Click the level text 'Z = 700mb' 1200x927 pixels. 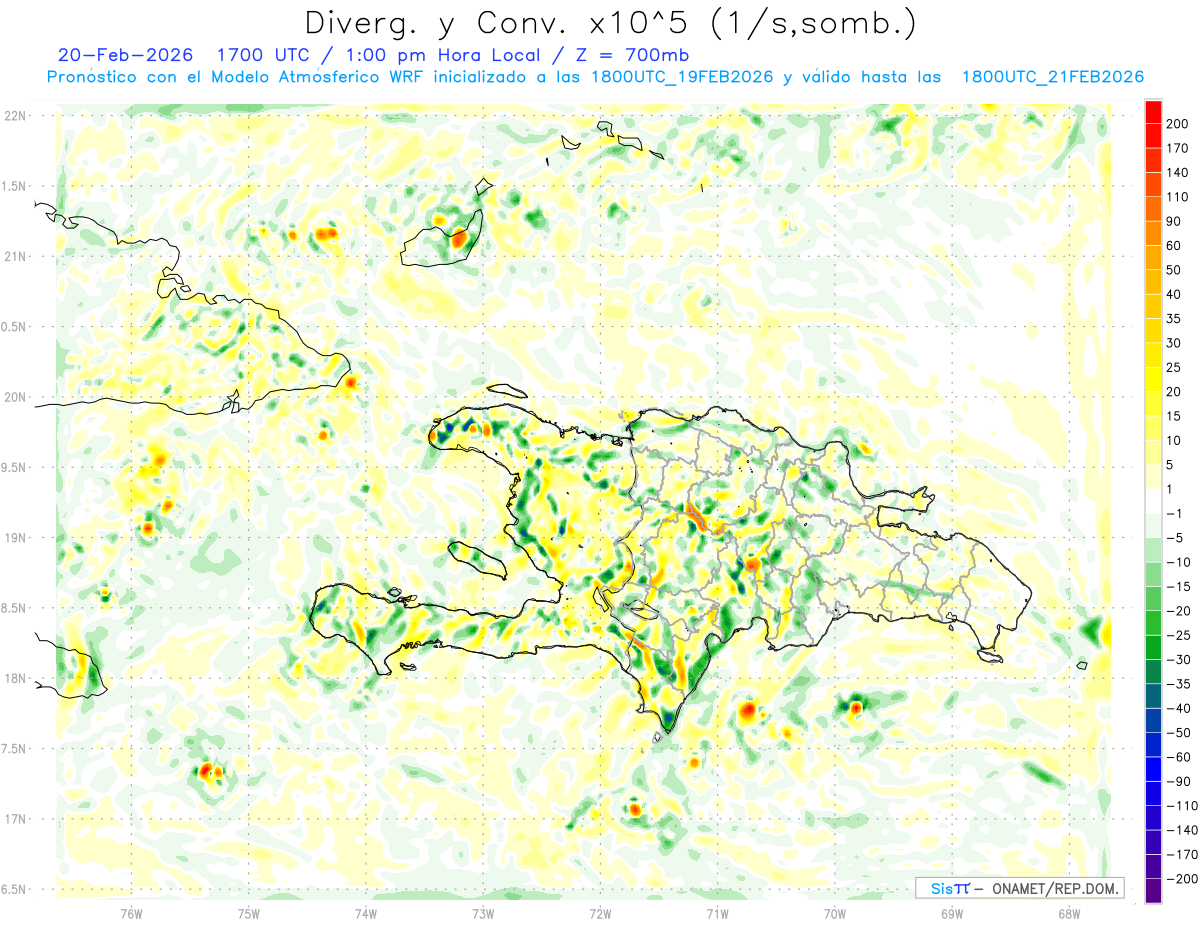click(x=632, y=54)
